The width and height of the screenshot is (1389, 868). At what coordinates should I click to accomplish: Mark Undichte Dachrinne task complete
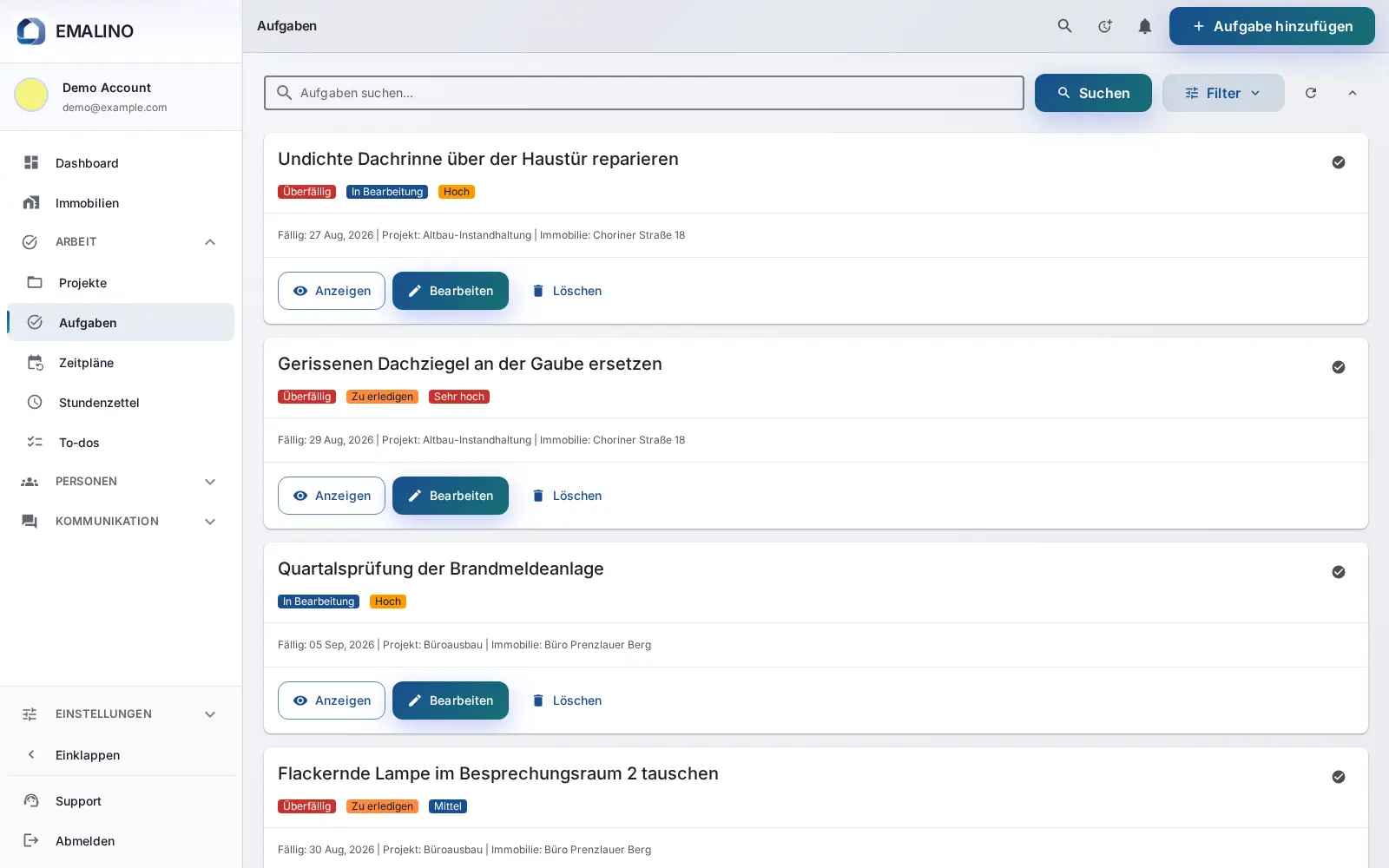(1339, 162)
